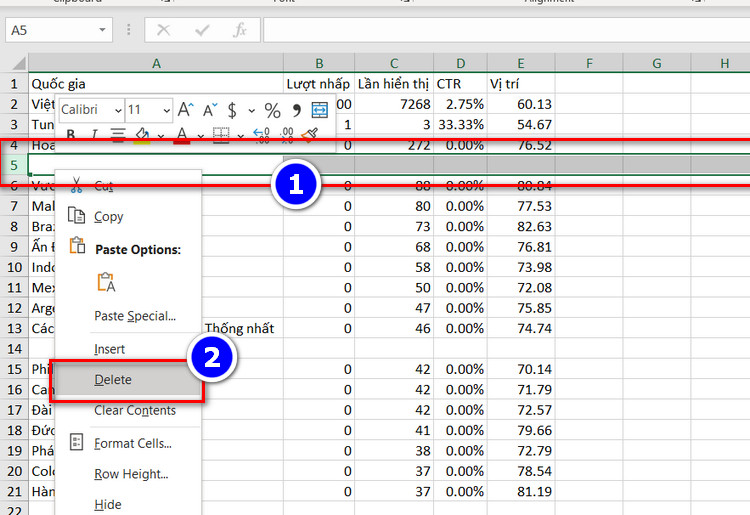This screenshot has width=750, height=515.
Task: Click the Borders icon in mini toolbar
Action: pos(221,135)
